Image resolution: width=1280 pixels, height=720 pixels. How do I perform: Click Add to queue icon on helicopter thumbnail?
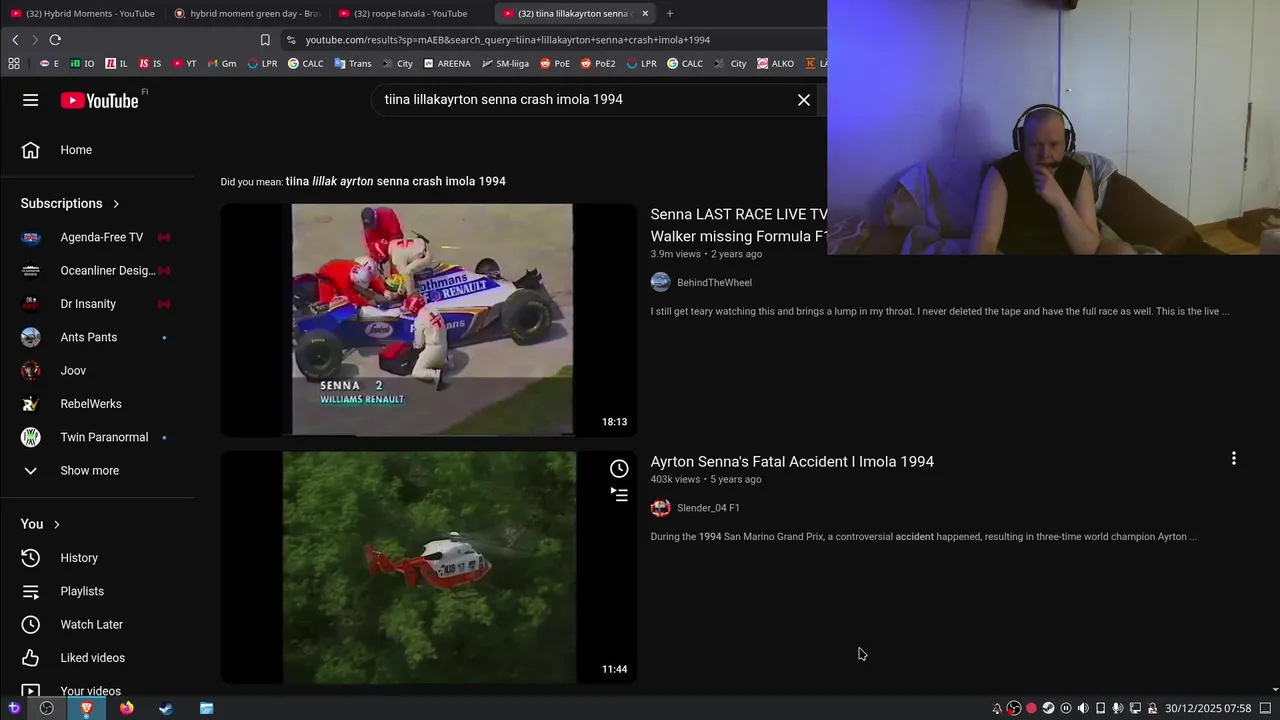(619, 494)
